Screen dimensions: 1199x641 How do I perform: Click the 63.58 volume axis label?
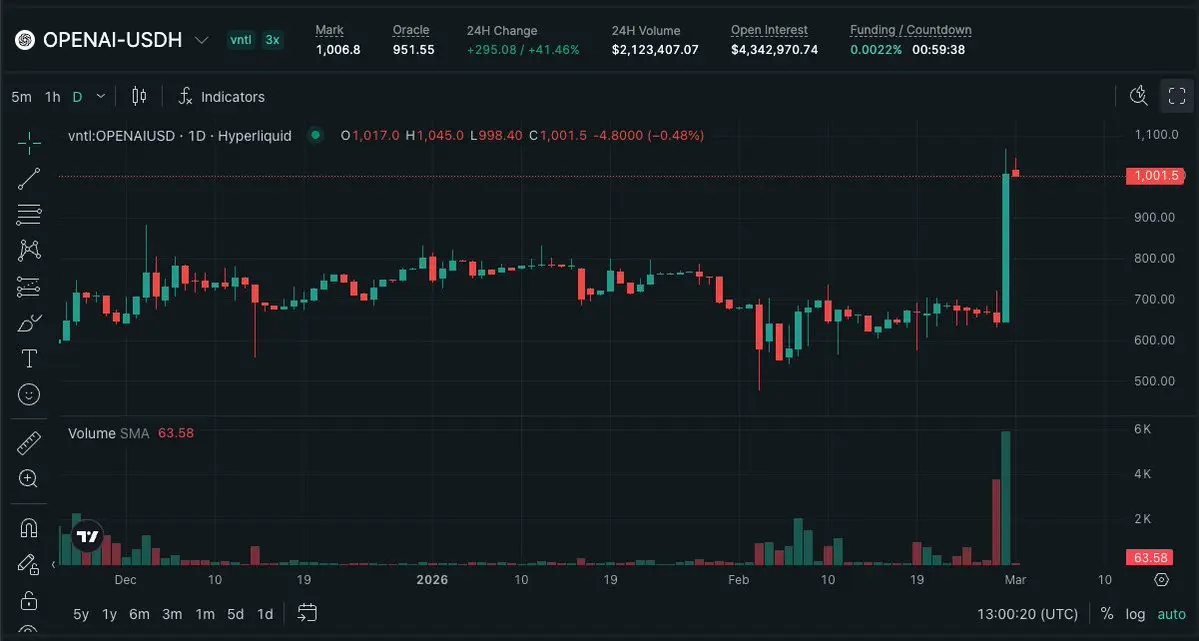[x=1151, y=558]
